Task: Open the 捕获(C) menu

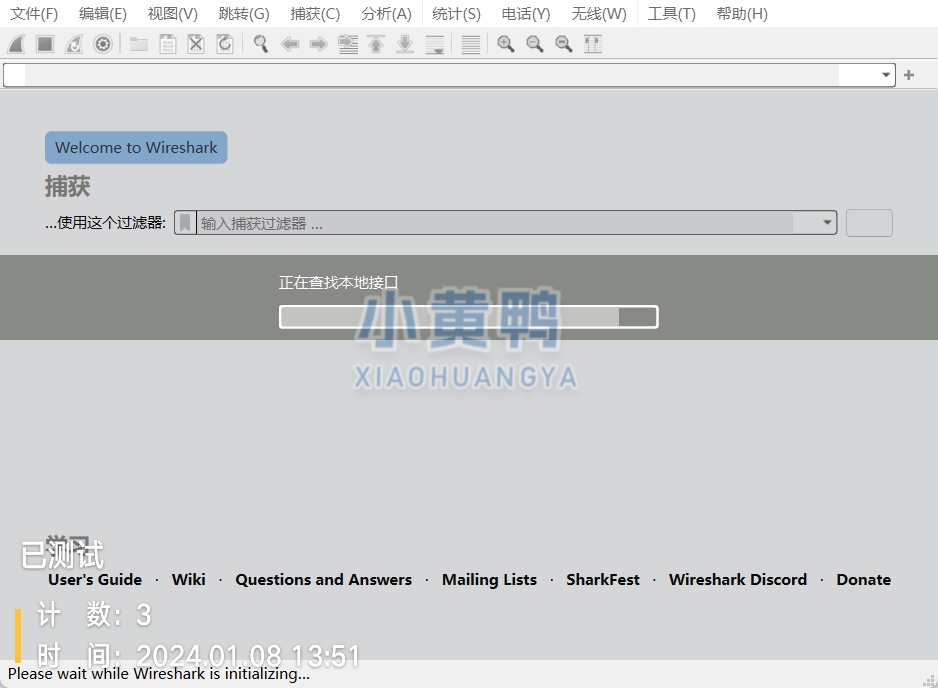Action: 315,14
